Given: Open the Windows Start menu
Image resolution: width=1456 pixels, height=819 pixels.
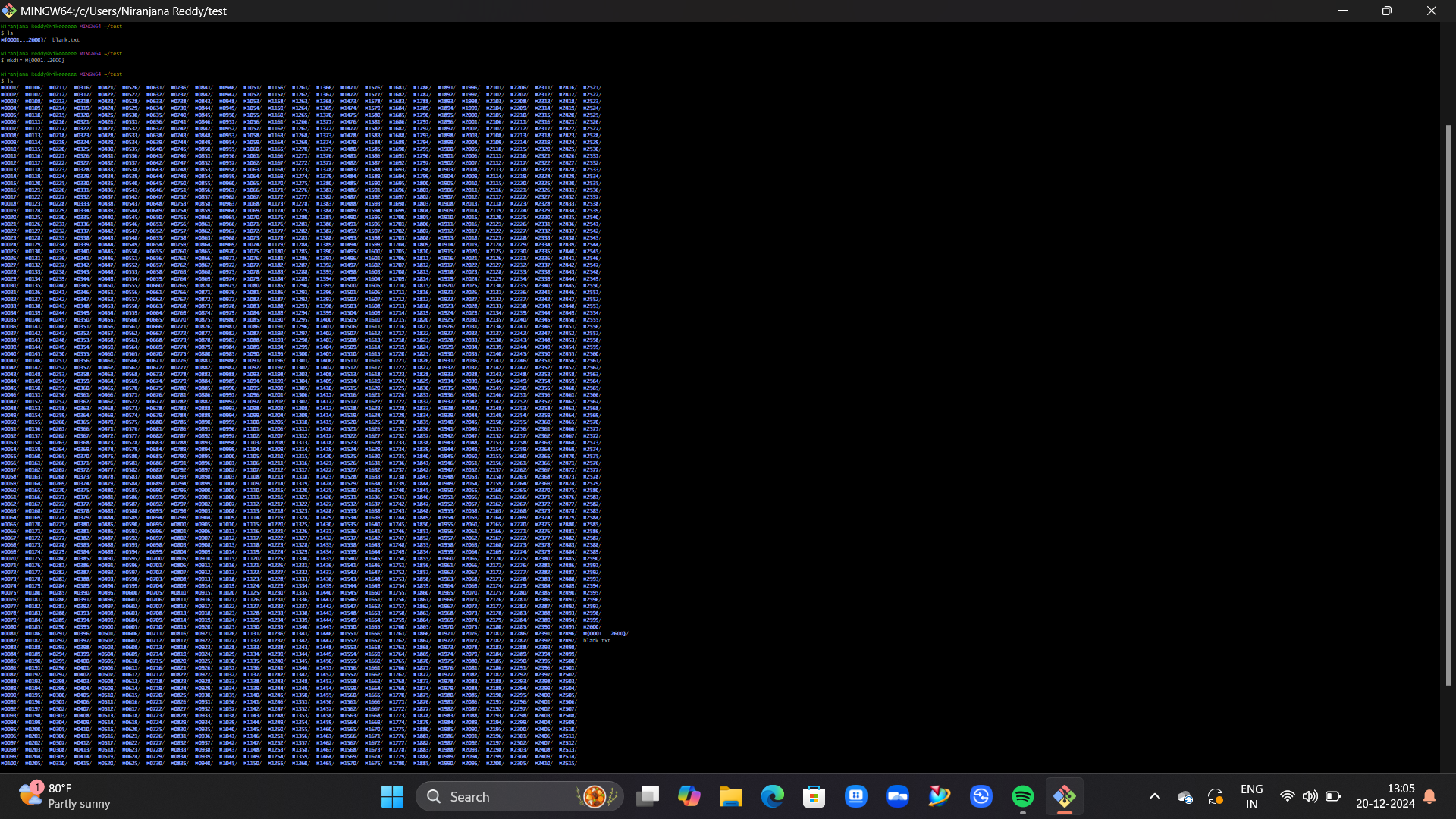Looking at the screenshot, I should (392, 796).
